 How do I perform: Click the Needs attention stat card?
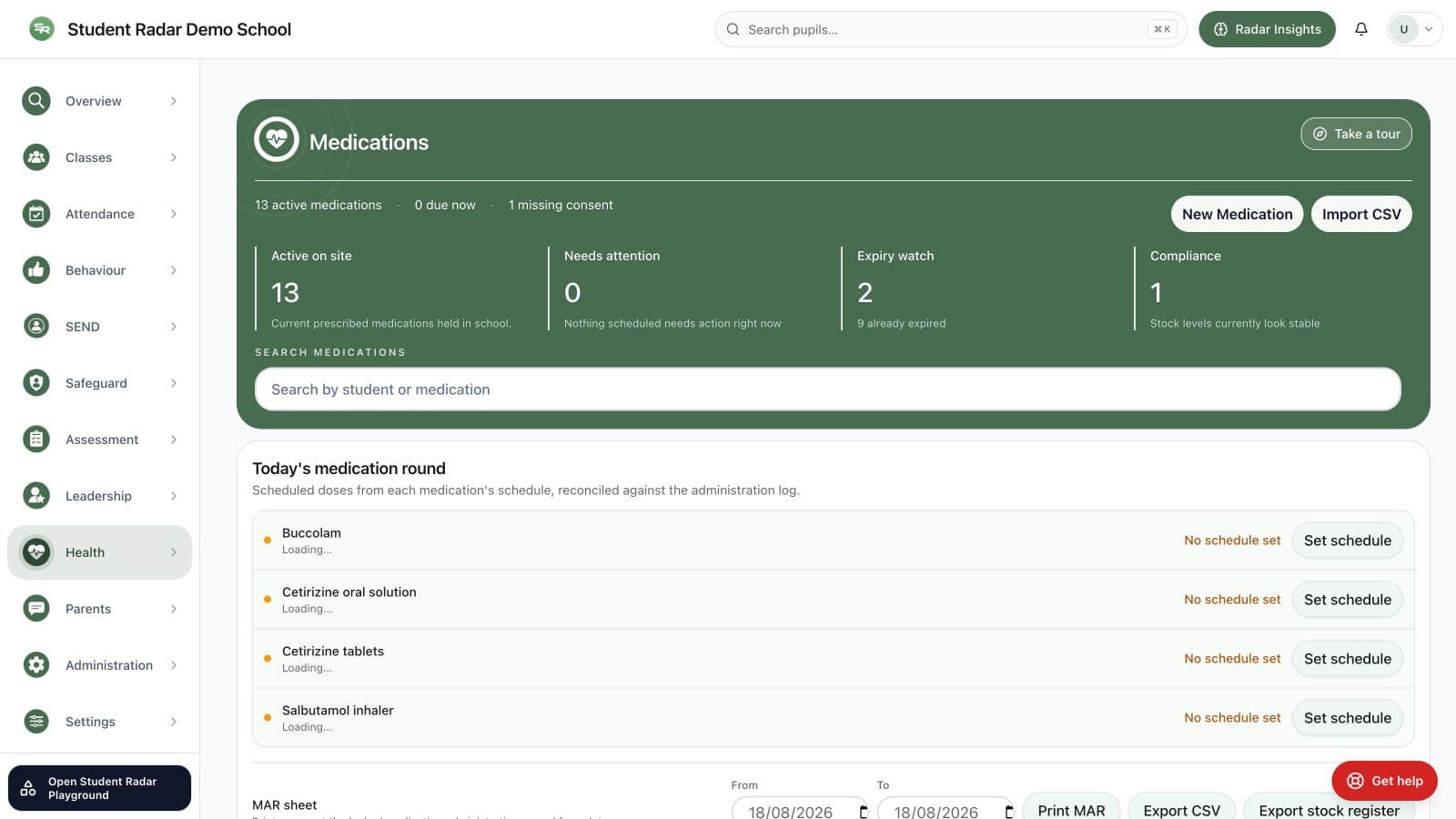coord(688,288)
